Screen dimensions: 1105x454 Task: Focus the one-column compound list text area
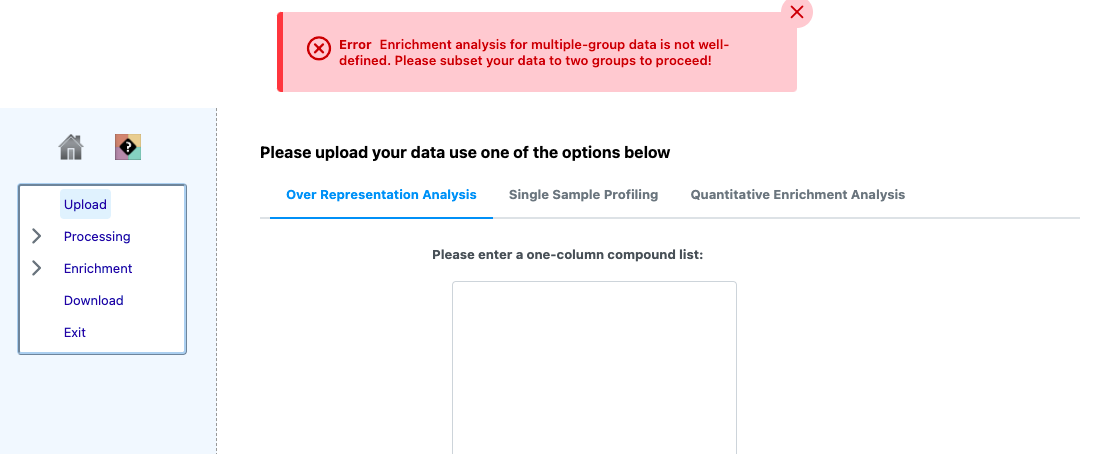pos(594,367)
